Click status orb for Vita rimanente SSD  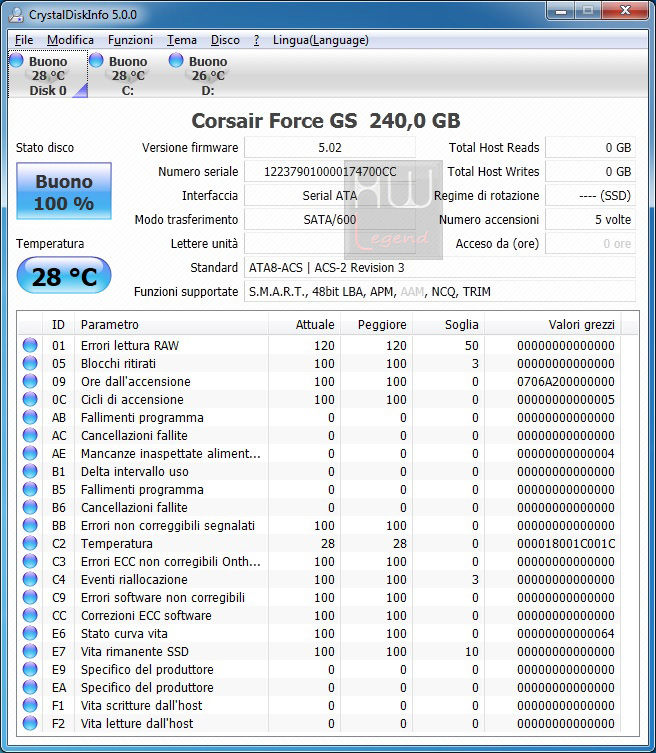tap(30, 651)
